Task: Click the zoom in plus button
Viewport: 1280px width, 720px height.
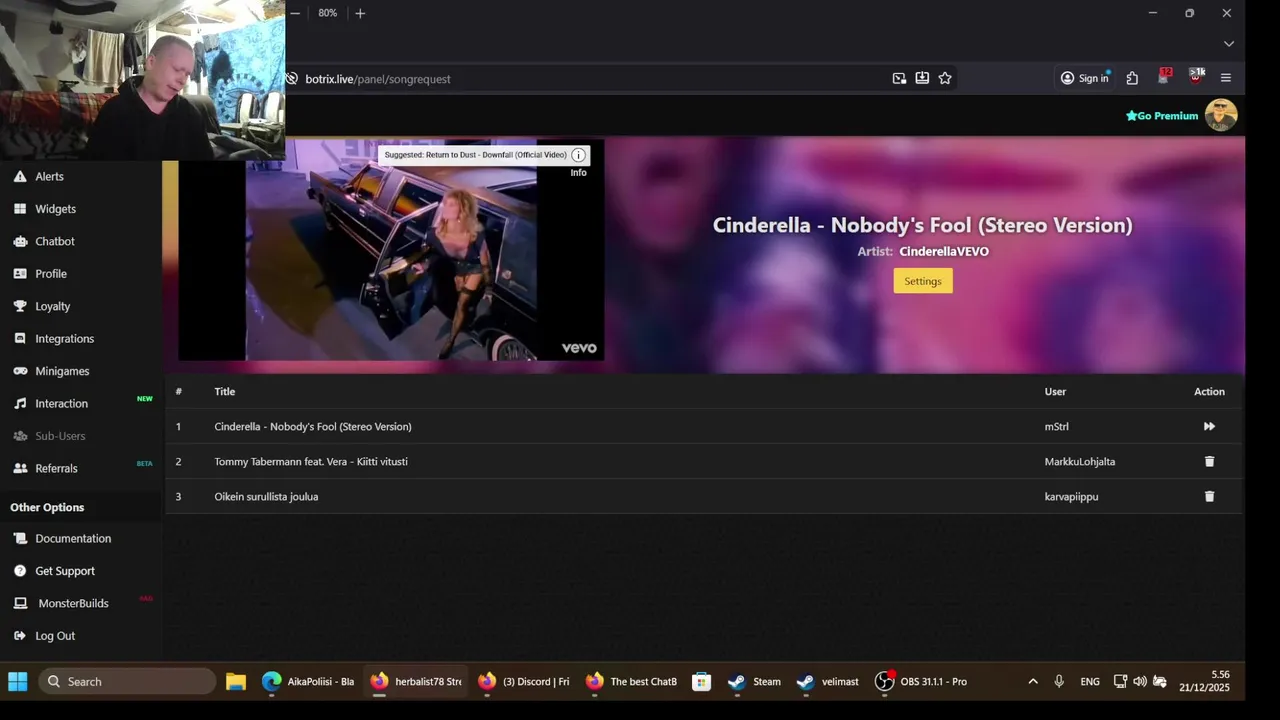Action: [x=360, y=13]
